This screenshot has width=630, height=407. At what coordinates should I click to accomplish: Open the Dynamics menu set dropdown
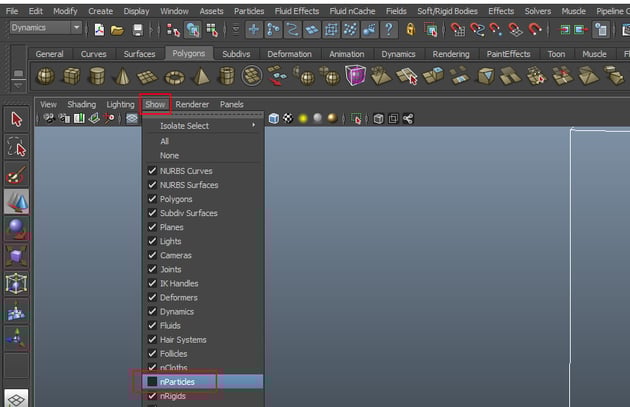coord(45,28)
